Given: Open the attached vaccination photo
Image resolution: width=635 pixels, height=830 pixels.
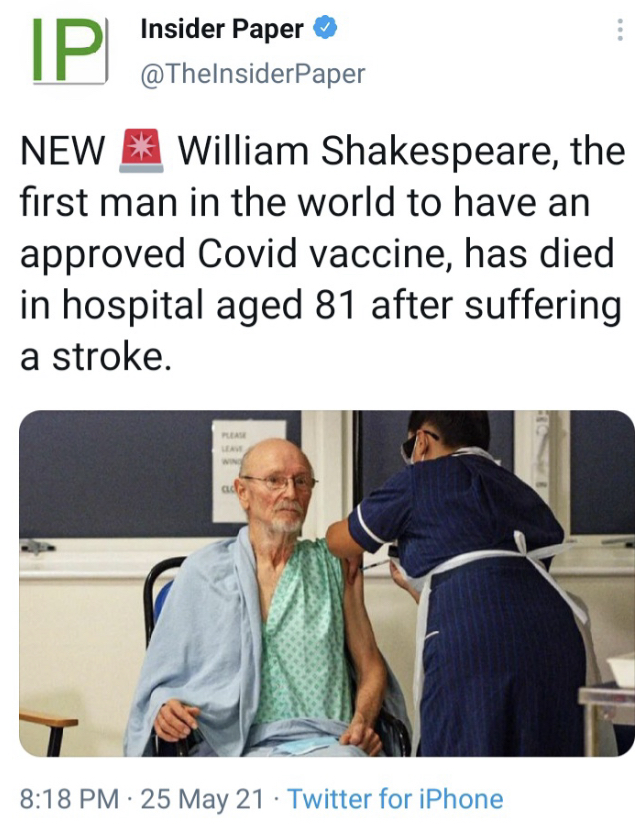Looking at the screenshot, I should [327, 583].
